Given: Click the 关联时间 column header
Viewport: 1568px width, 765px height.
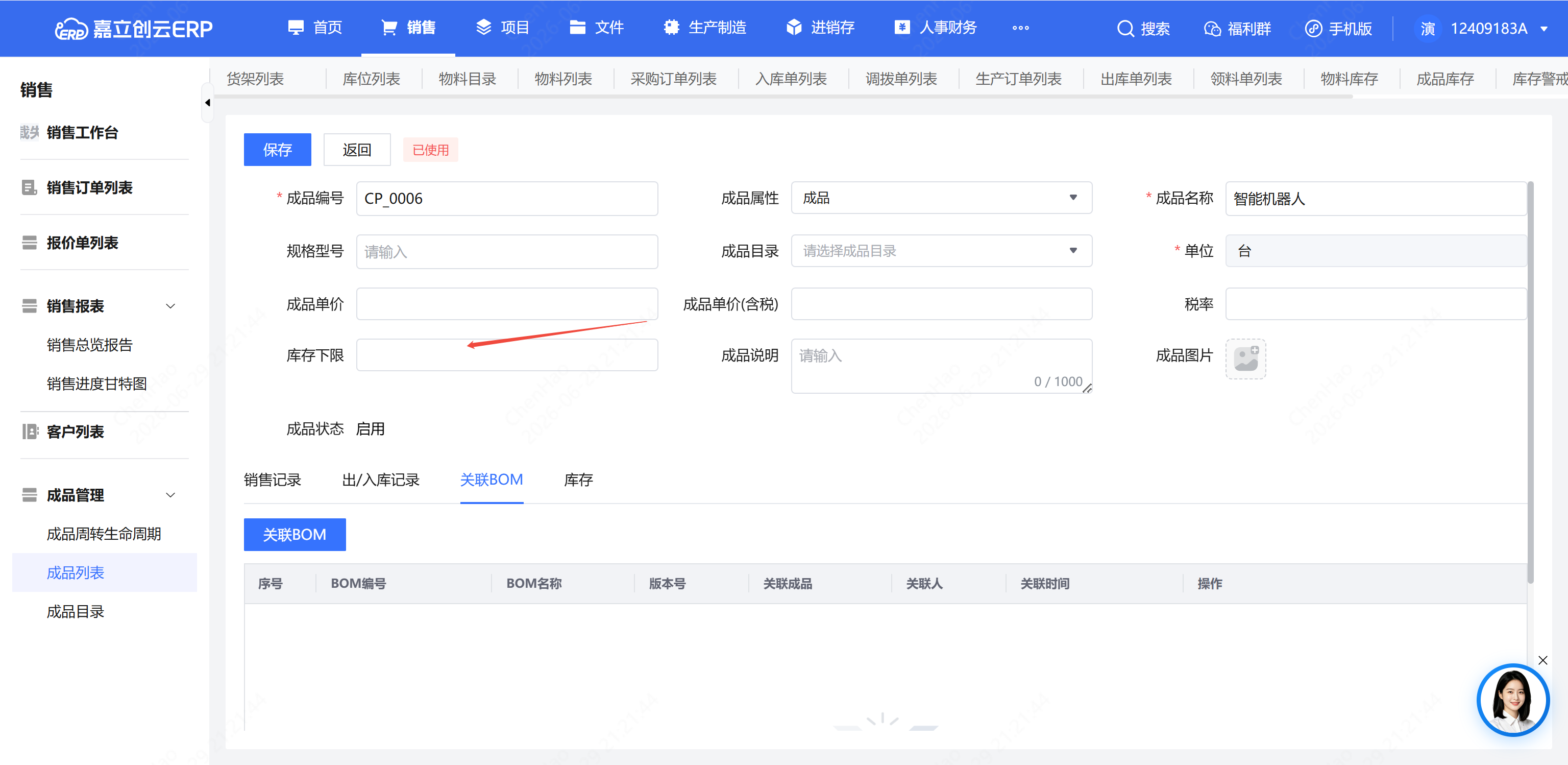Looking at the screenshot, I should [x=1044, y=584].
